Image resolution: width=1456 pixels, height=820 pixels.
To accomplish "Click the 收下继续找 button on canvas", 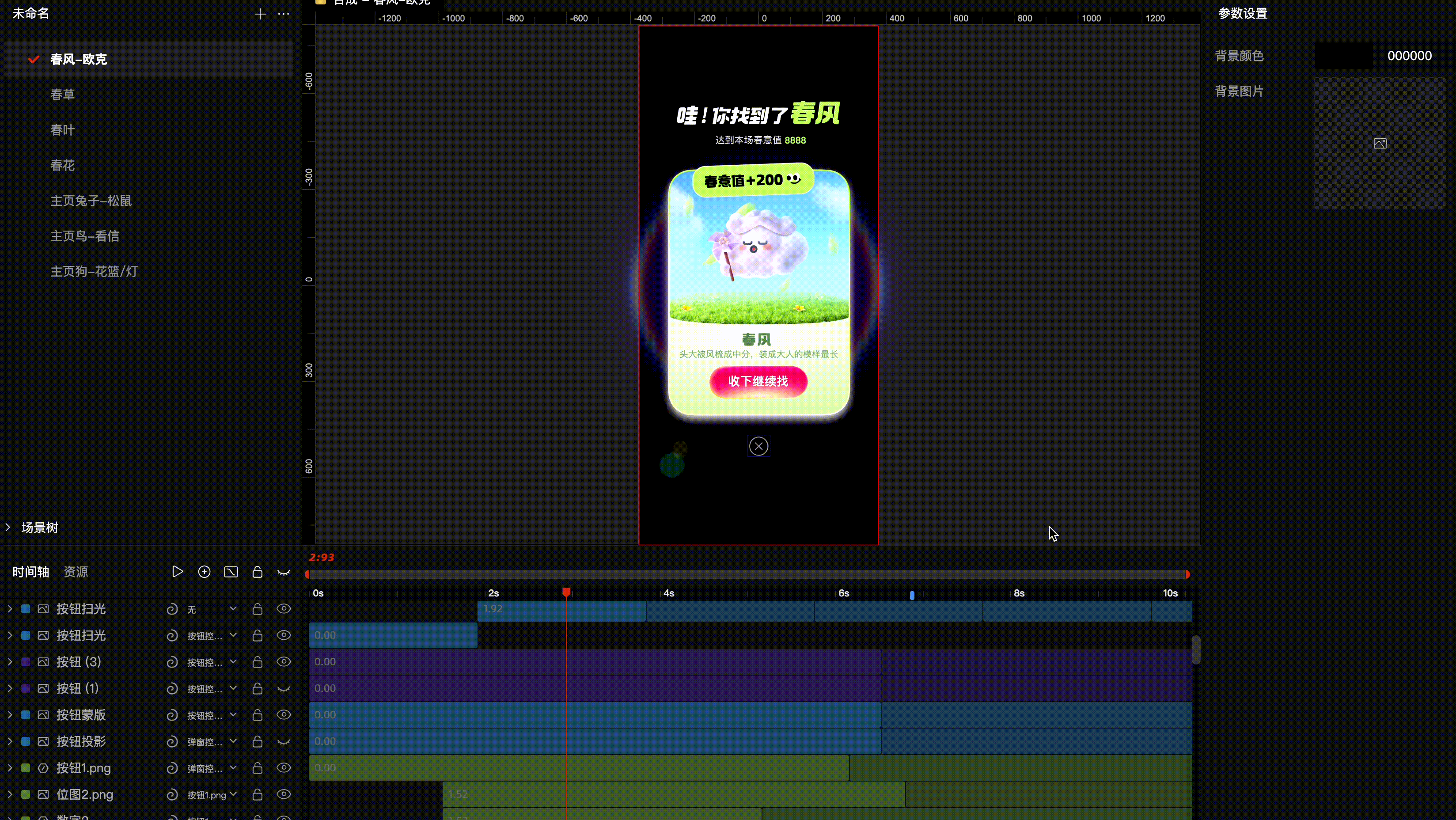I will tap(758, 381).
